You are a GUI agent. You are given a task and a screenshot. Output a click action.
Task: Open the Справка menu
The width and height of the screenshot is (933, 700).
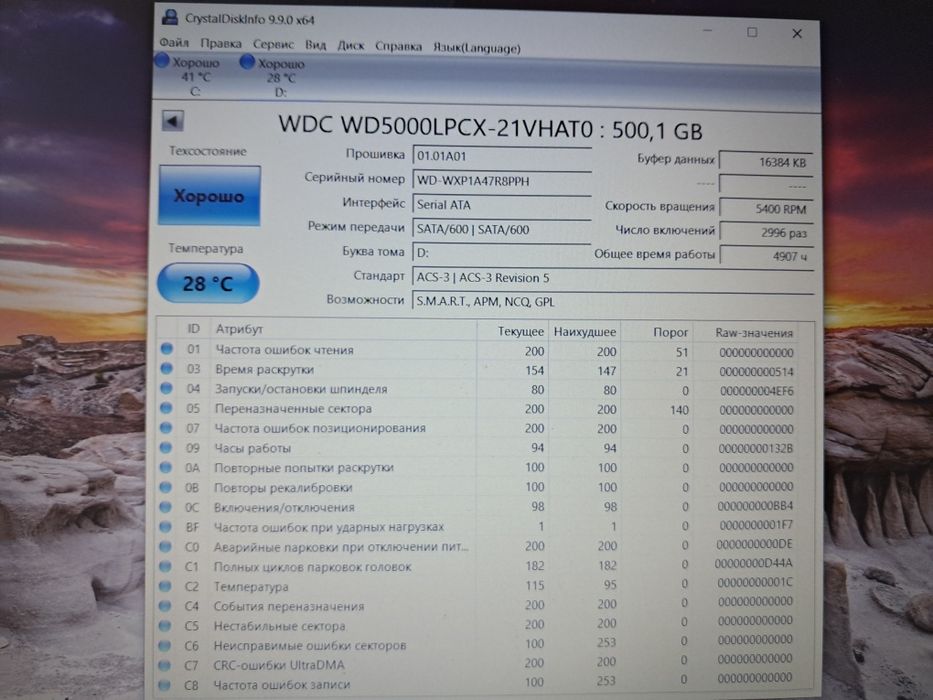coord(398,46)
